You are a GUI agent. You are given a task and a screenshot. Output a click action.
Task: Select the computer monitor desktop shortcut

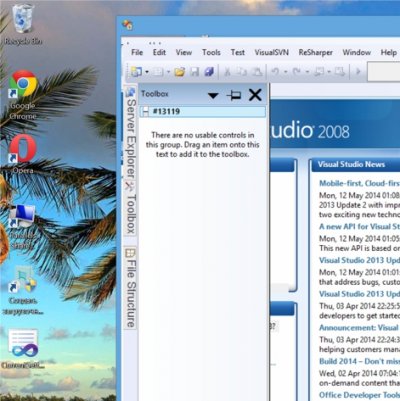click(x=22, y=227)
